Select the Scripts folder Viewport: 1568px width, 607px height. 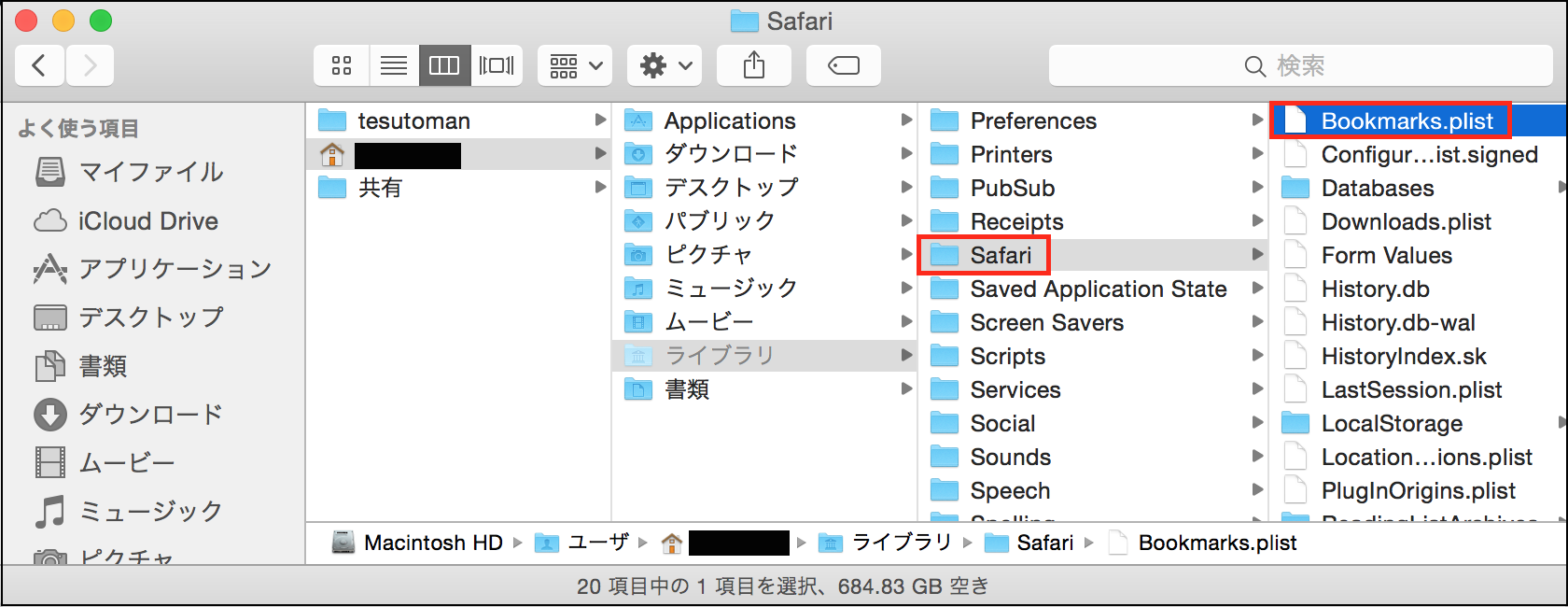pos(1094,356)
